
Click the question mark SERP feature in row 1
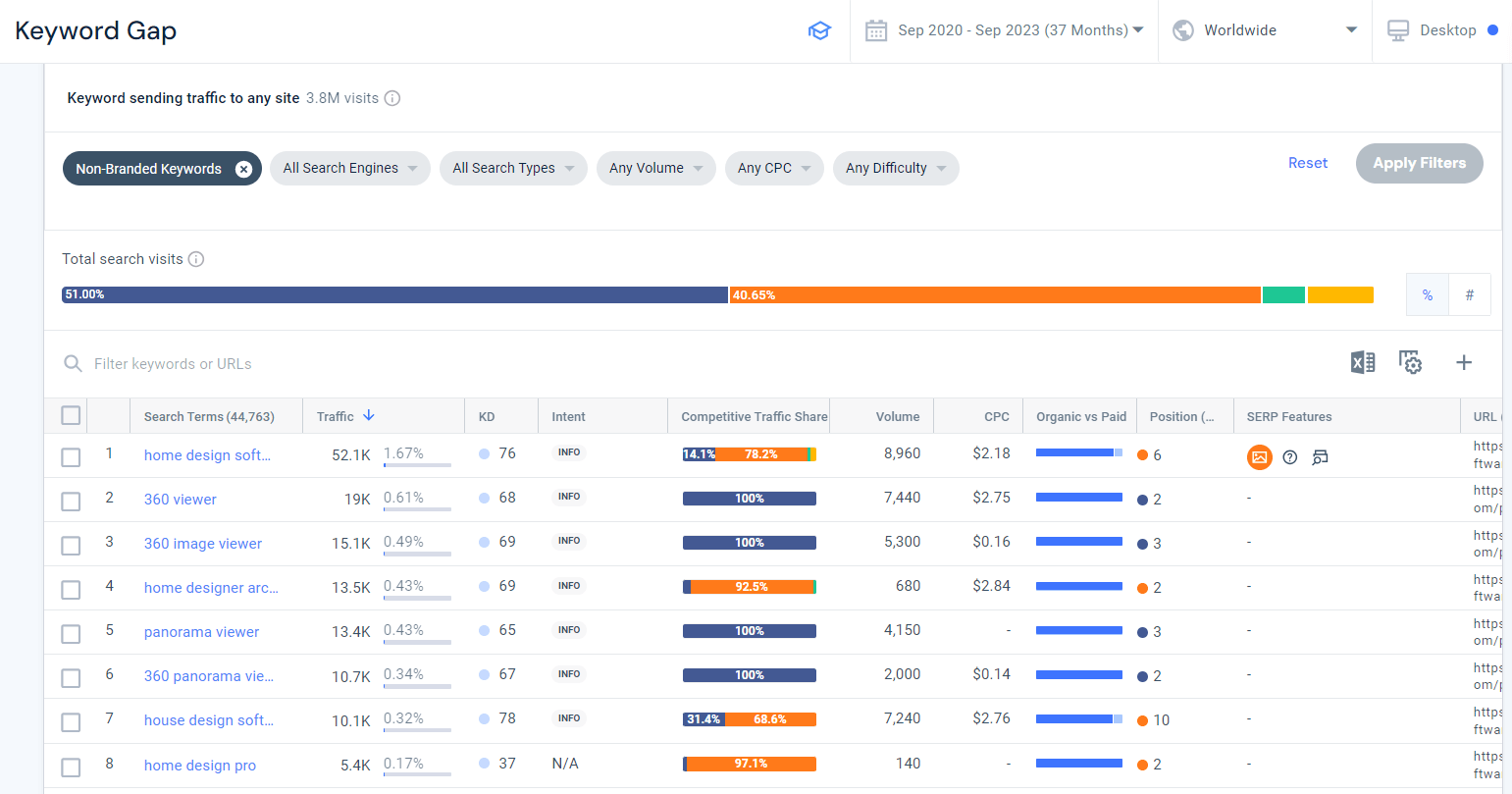pyautogui.click(x=1290, y=457)
